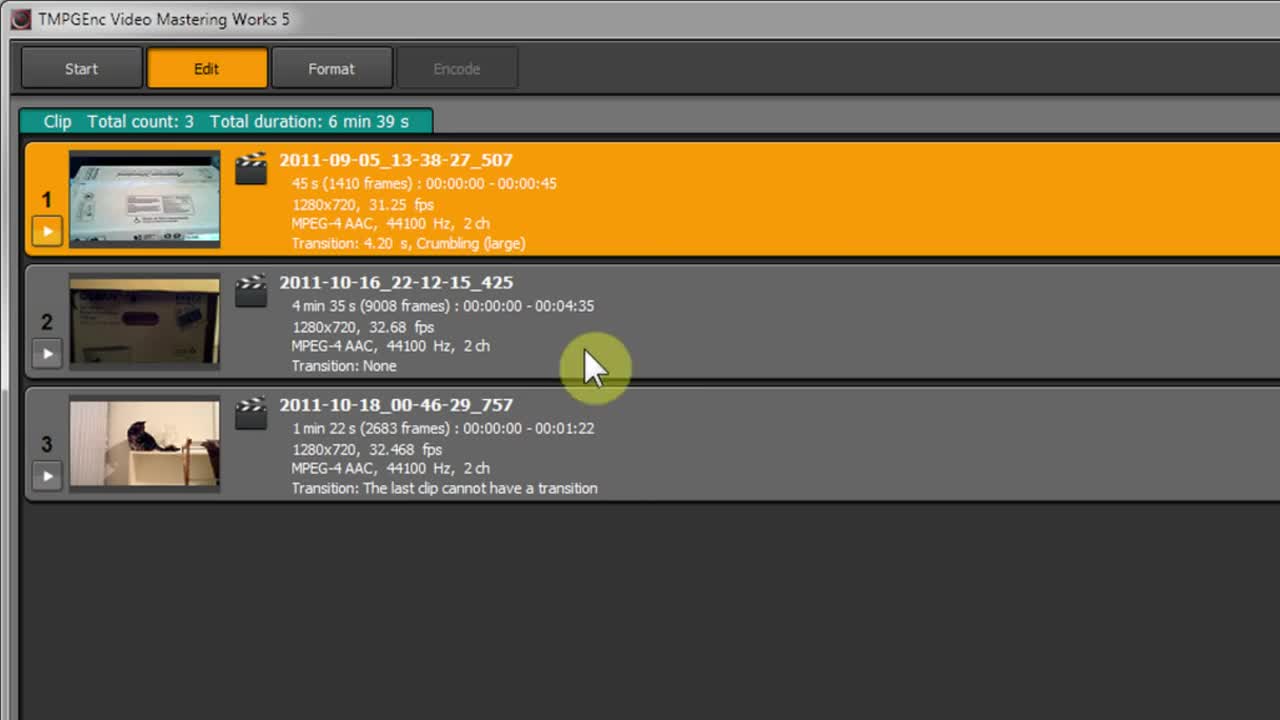Click clip number 2 label
Viewport: 1280px width, 720px height.
pos(46,322)
